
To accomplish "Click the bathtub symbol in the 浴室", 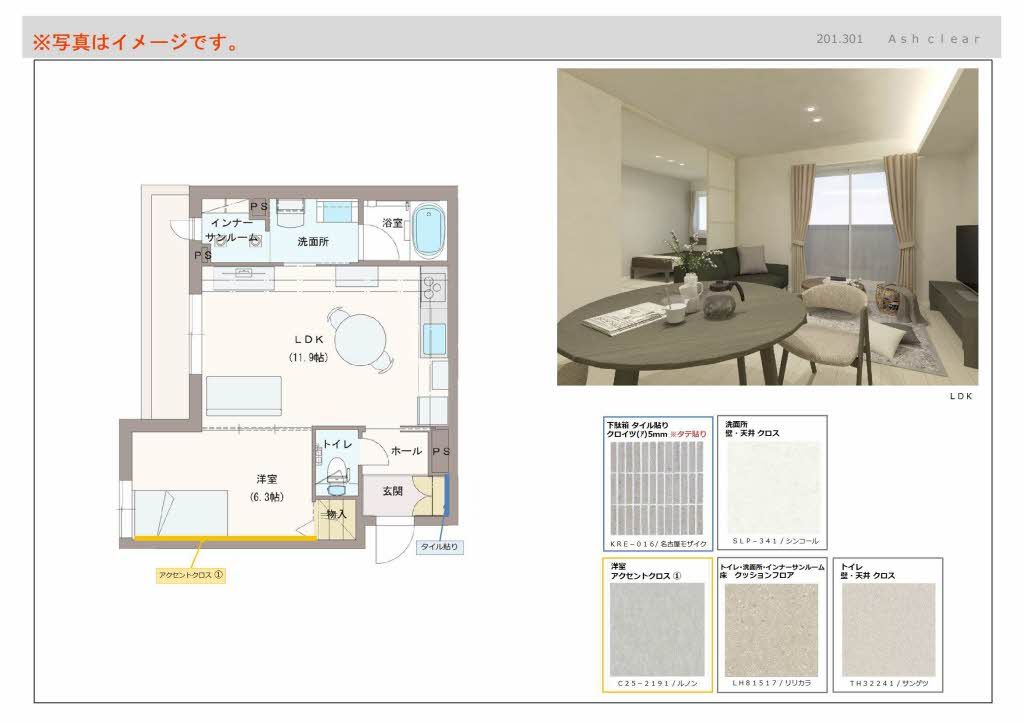I will [x=430, y=232].
